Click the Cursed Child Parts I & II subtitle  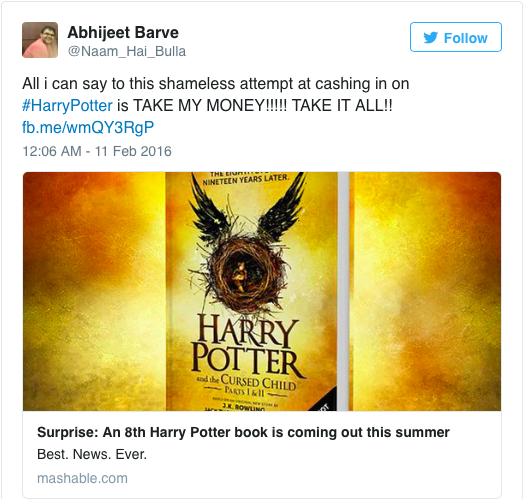pos(247,384)
